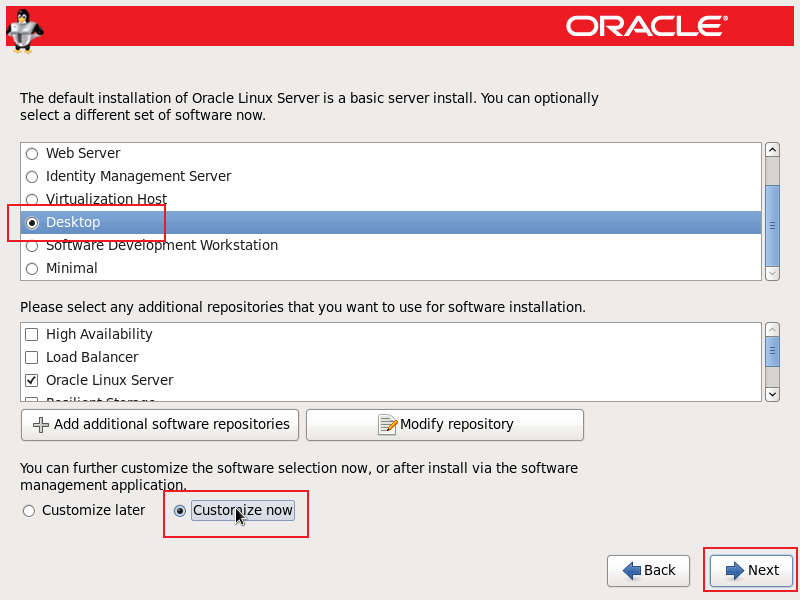Go Back to the previous step
The height and width of the screenshot is (600, 800).
pos(648,570)
